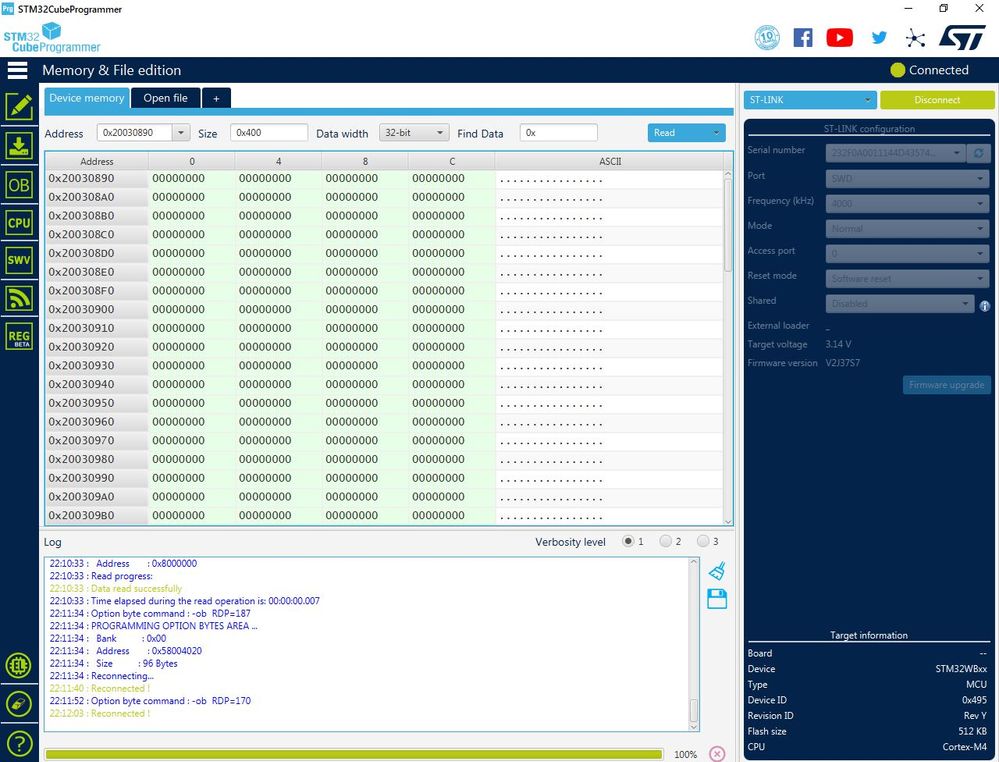Click the ASCII column header

tap(609, 161)
